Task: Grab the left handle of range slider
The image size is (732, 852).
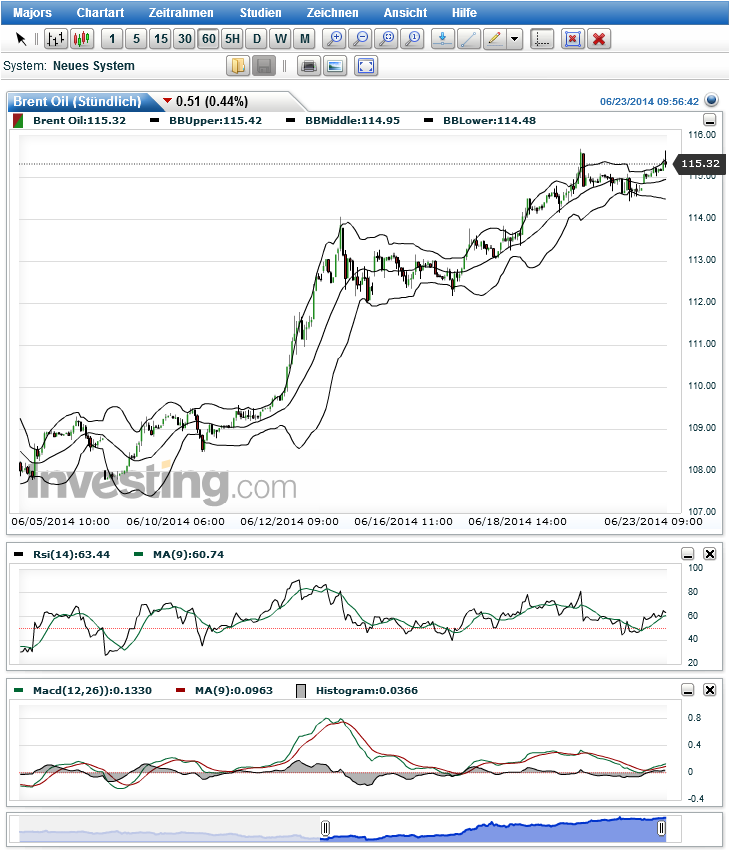Action: [325, 828]
